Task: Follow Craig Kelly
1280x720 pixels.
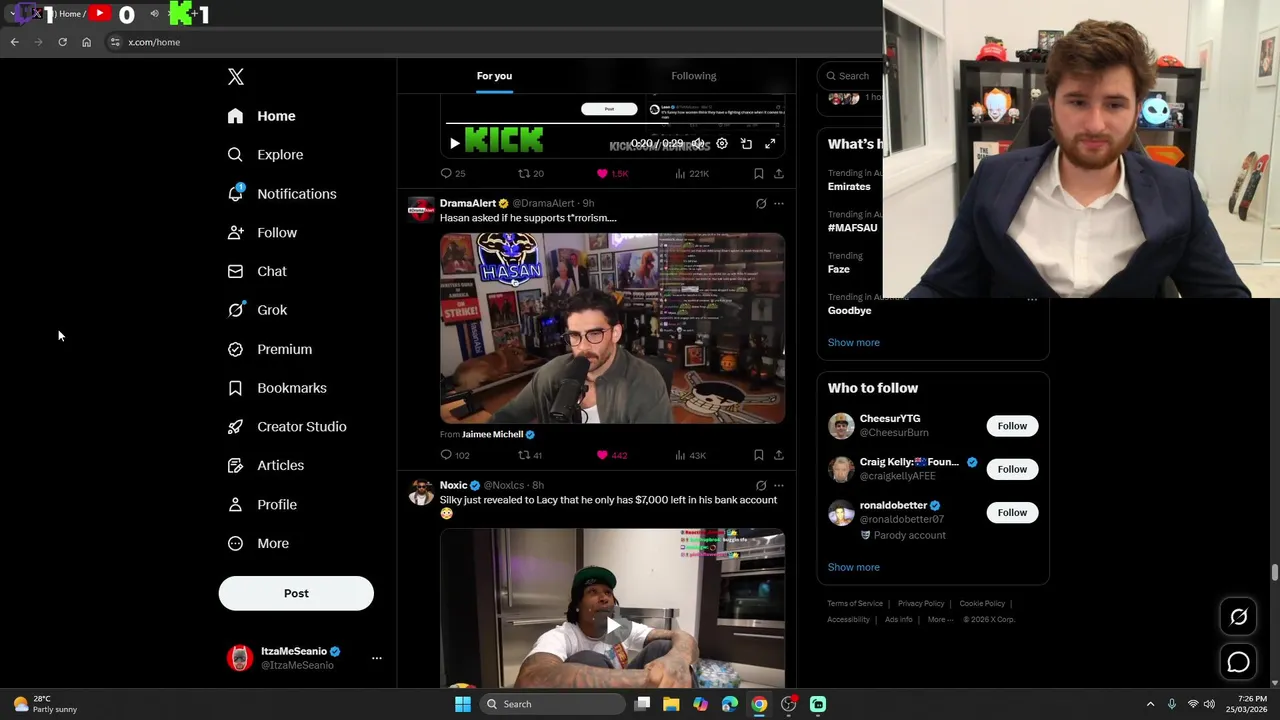Action: click(x=1012, y=469)
